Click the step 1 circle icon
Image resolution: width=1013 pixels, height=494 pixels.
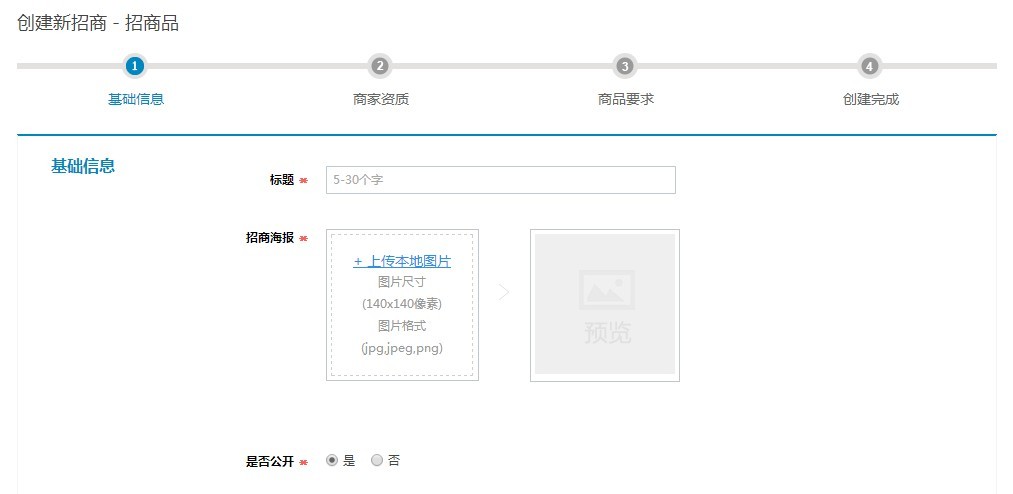coord(135,66)
